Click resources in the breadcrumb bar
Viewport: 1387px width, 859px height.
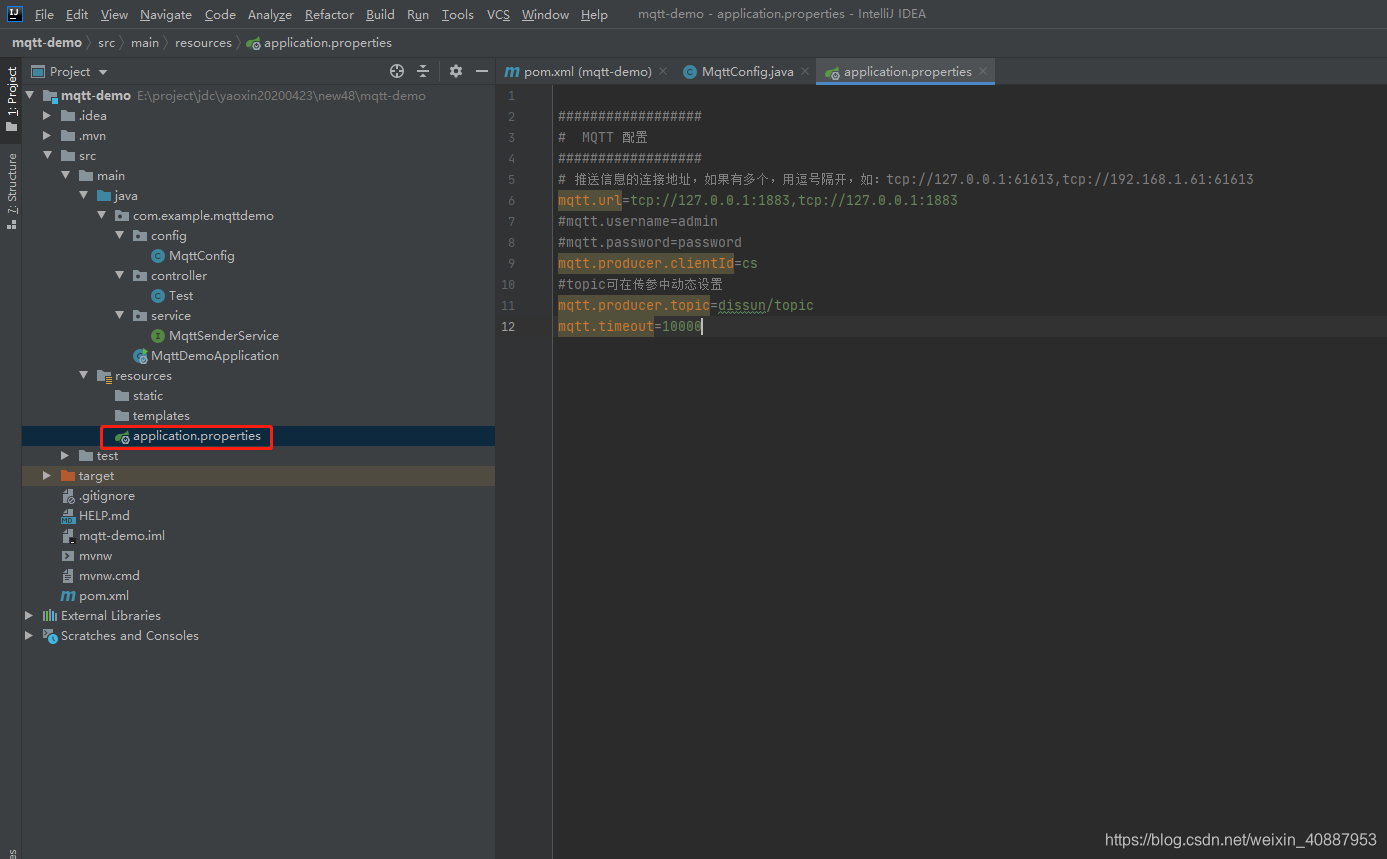203,43
